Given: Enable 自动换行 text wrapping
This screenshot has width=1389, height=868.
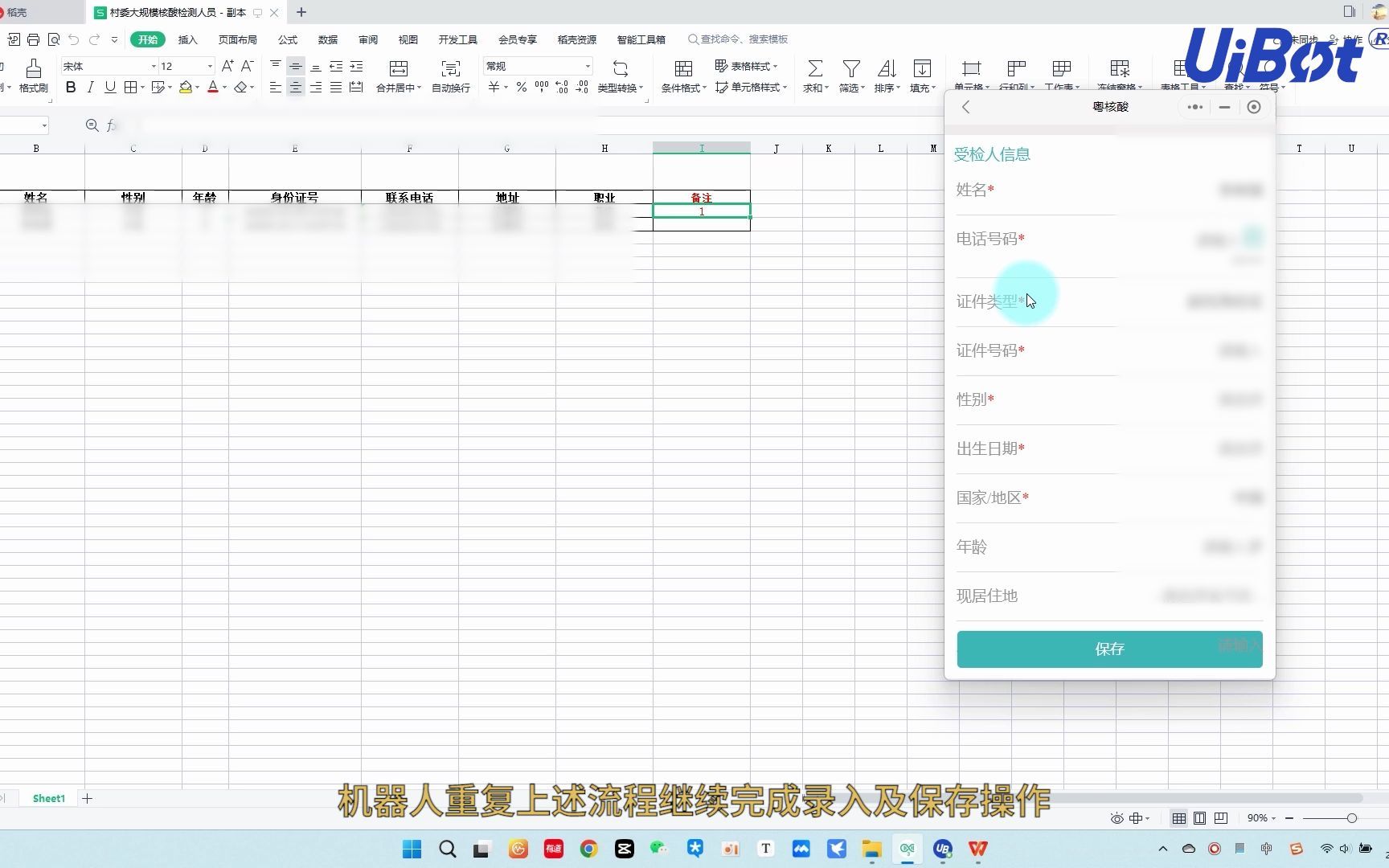Looking at the screenshot, I should 451,75.
